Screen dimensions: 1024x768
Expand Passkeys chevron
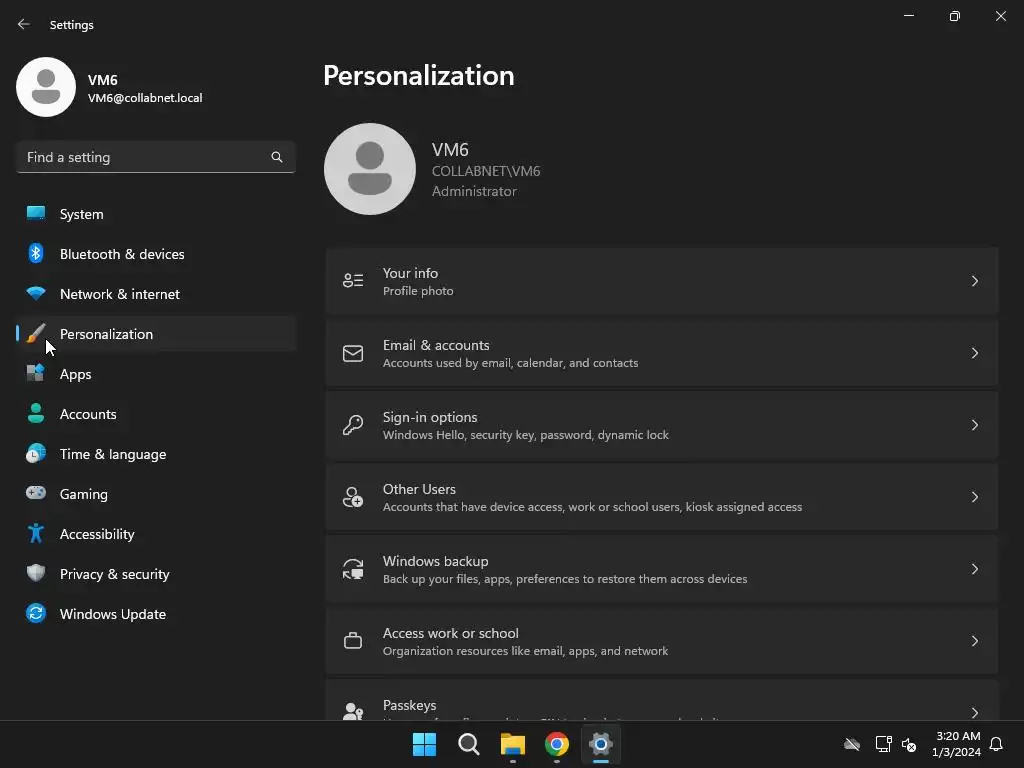pos(974,712)
